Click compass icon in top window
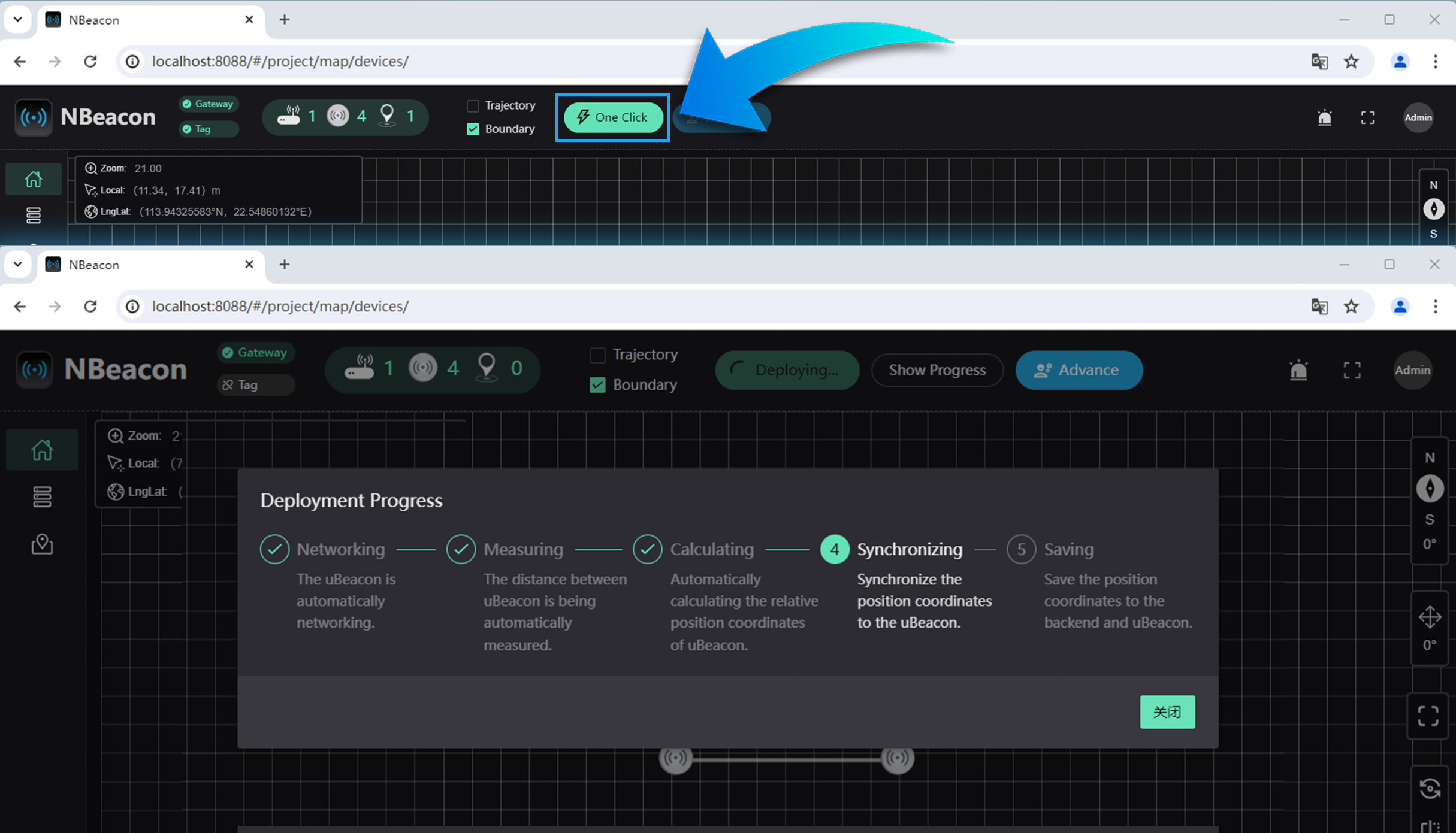Image resolution: width=1456 pixels, height=833 pixels. tap(1434, 209)
